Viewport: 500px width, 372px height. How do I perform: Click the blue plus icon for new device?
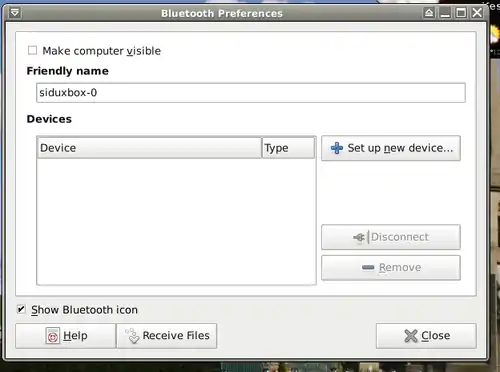[337, 148]
